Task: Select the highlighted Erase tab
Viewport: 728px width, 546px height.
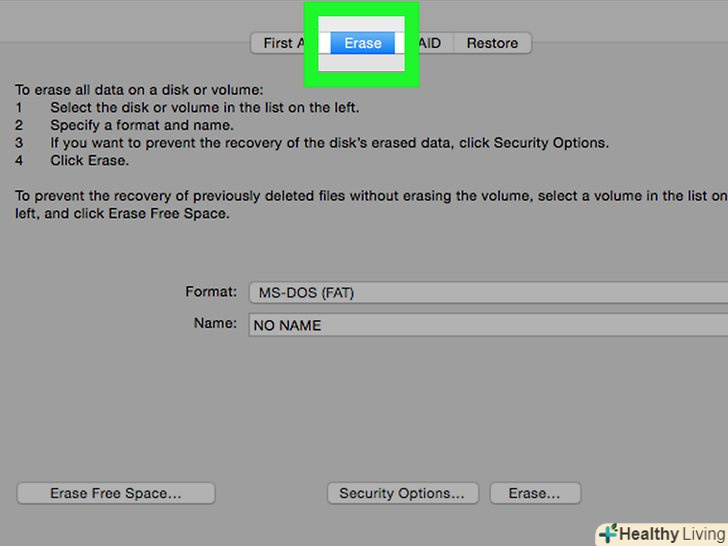Action: click(x=362, y=43)
